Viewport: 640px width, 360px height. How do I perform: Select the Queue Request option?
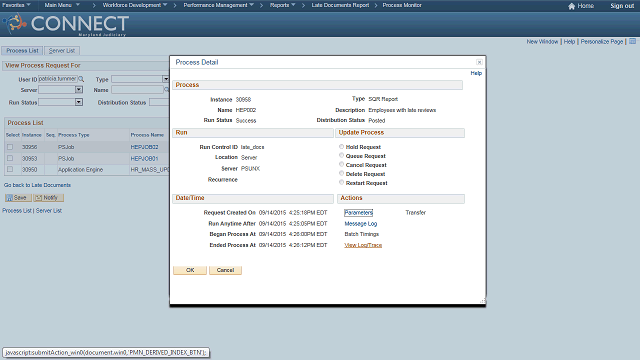341,156
